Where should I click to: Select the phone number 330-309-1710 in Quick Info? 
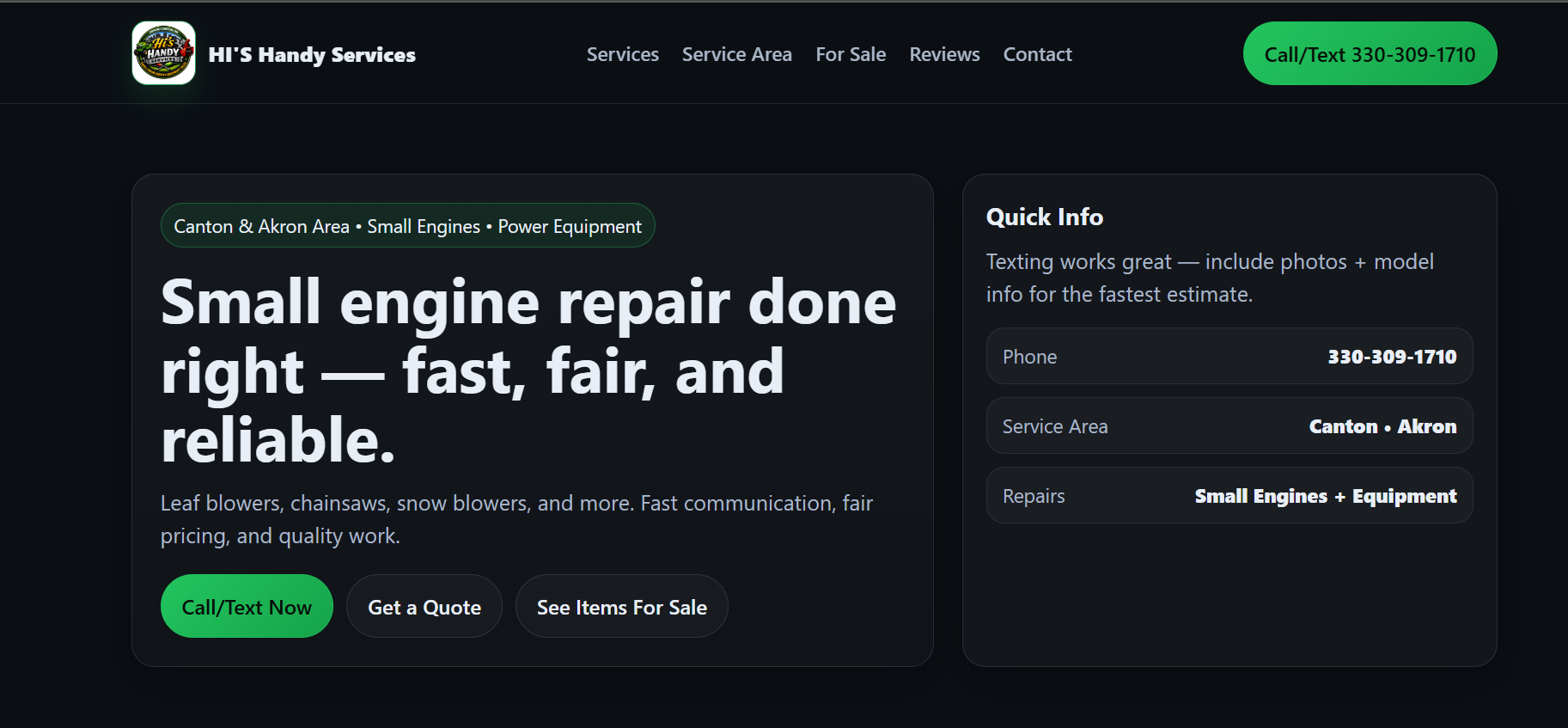(x=1392, y=357)
